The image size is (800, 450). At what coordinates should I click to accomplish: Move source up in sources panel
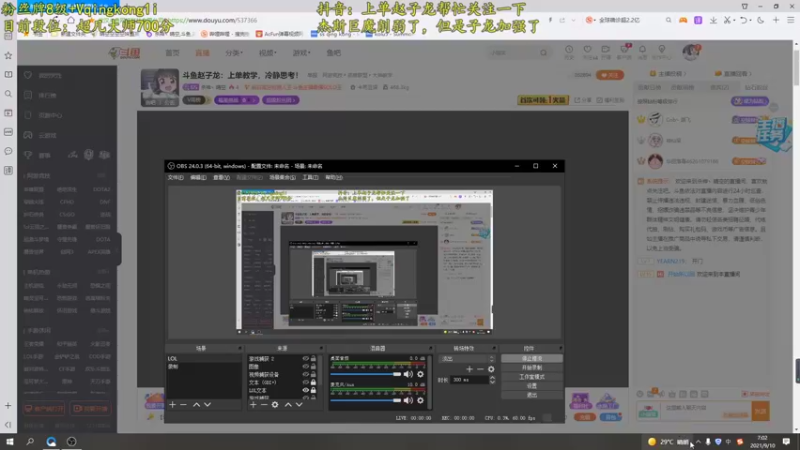click(288, 405)
